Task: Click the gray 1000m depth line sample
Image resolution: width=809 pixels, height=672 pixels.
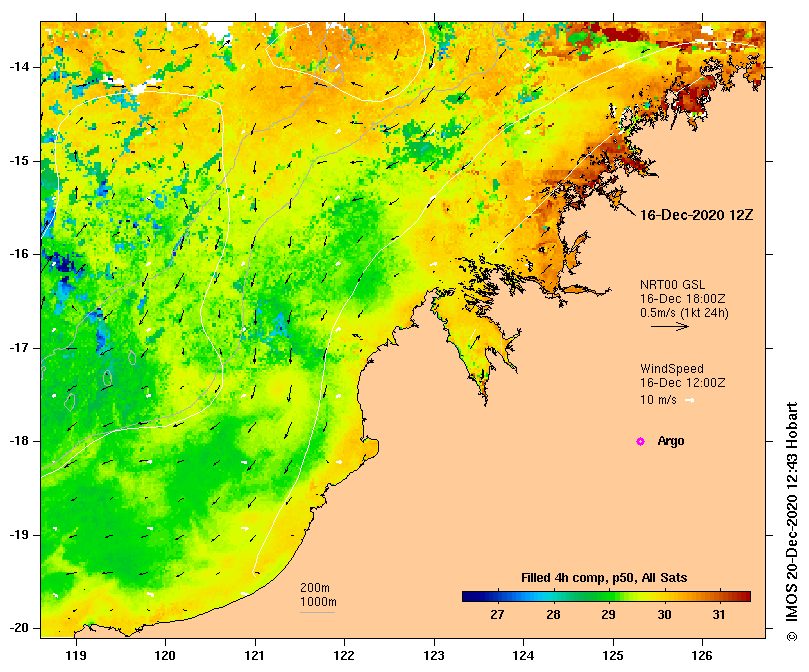Action: pyautogui.click(x=317, y=613)
